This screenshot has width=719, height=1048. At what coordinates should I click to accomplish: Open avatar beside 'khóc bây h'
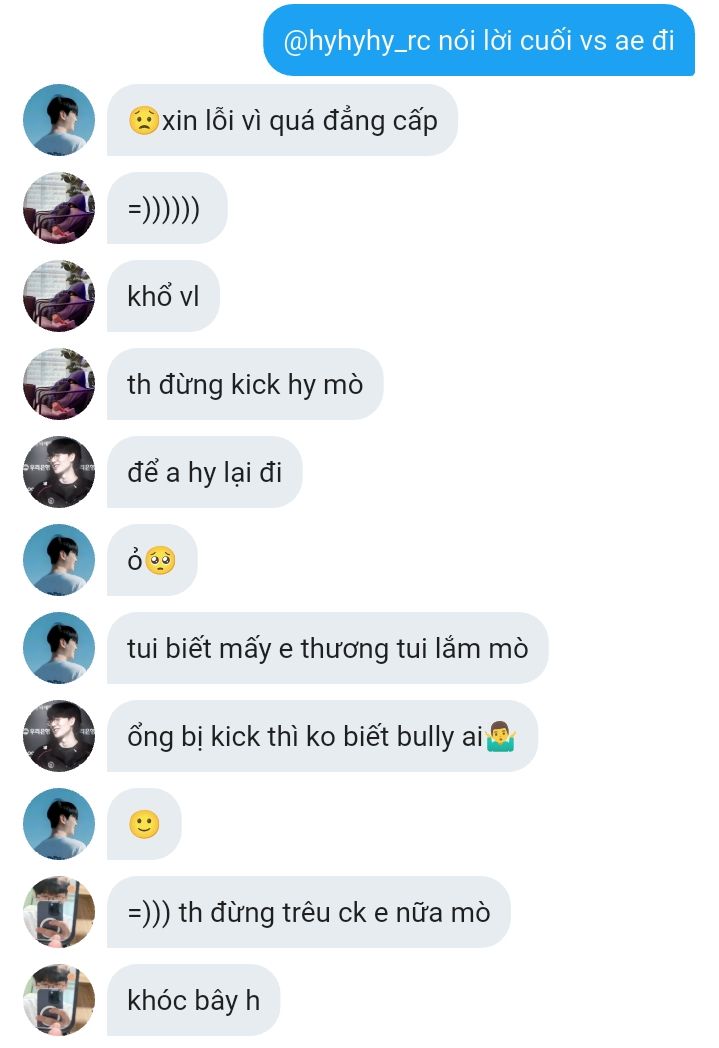click(x=59, y=1000)
